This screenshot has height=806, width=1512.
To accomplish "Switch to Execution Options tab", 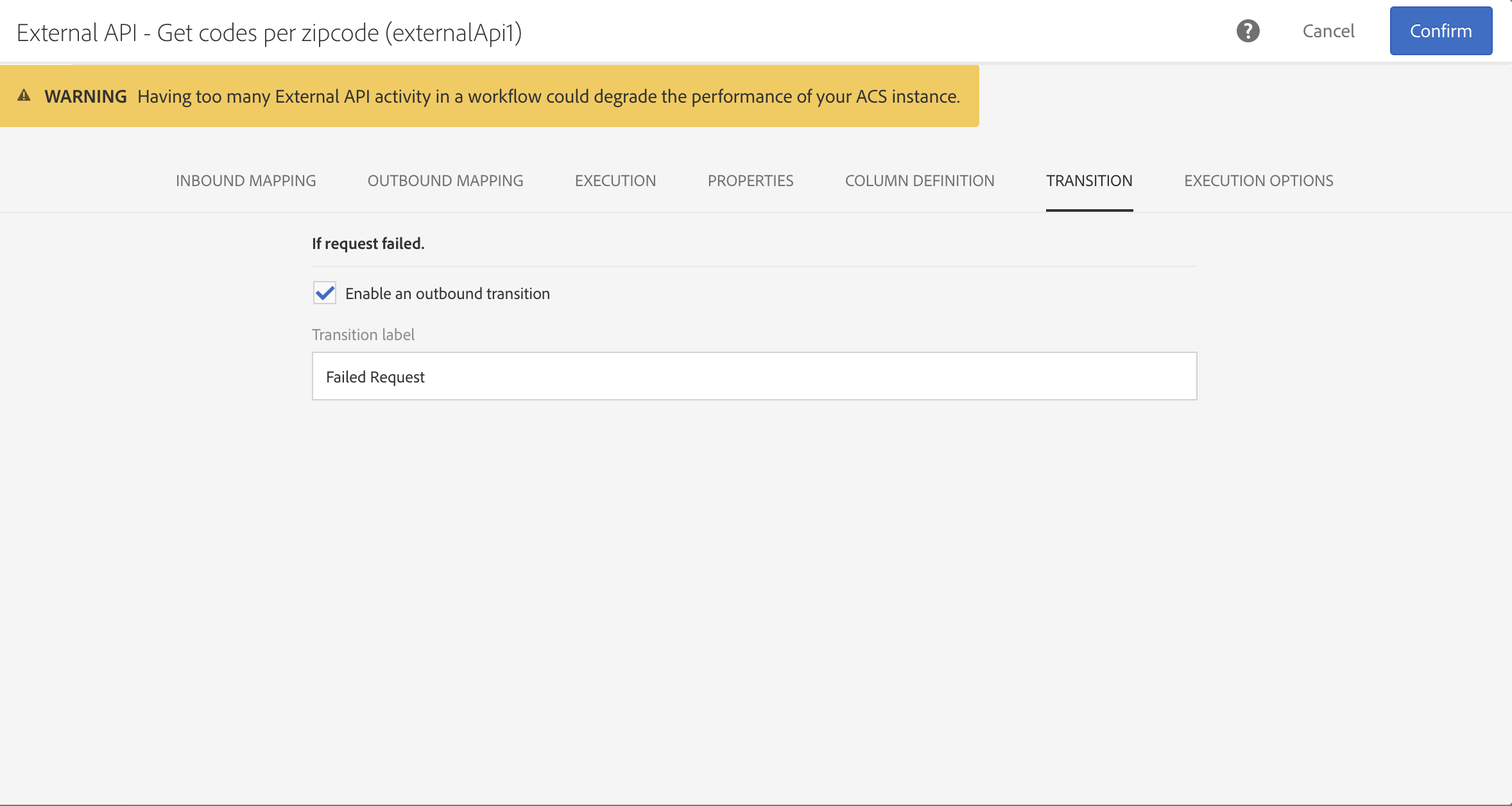I will [1259, 181].
